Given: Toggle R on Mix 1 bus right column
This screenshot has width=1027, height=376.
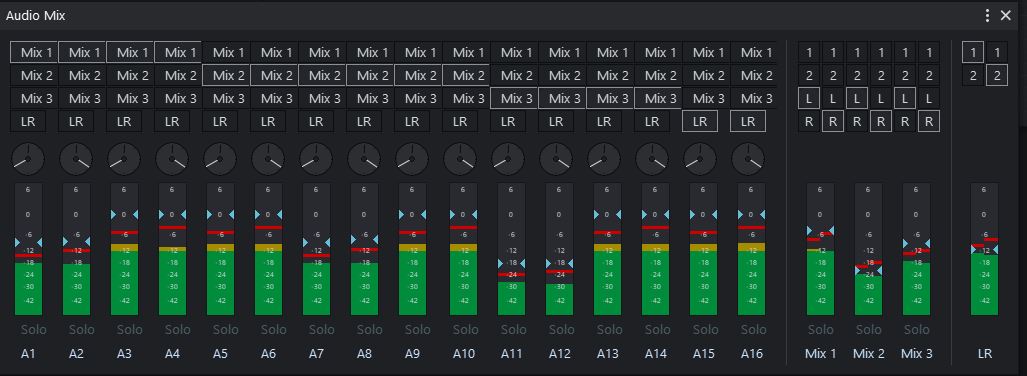Looking at the screenshot, I should point(832,122).
